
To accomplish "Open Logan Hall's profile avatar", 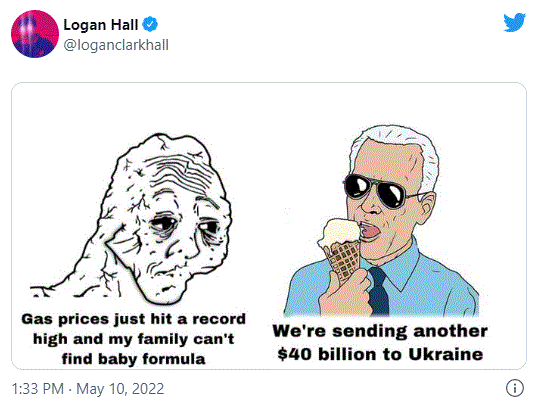I will tap(35, 34).
